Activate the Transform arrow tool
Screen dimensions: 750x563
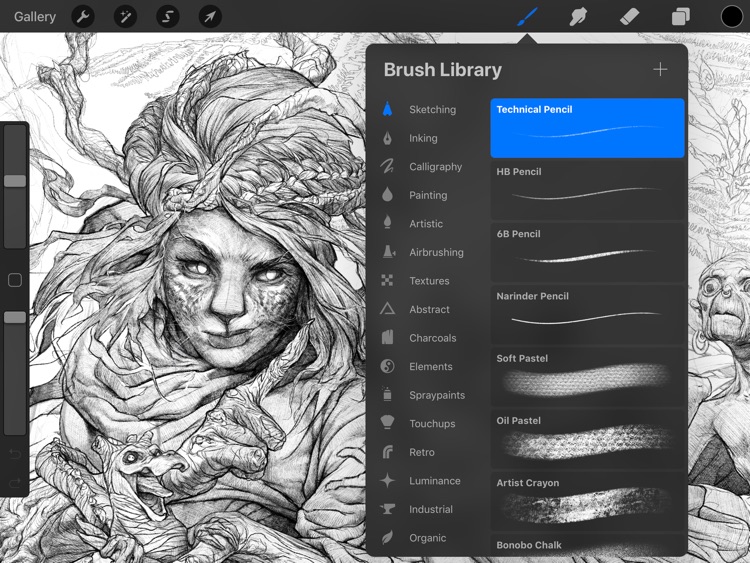(x=210, y=17)
